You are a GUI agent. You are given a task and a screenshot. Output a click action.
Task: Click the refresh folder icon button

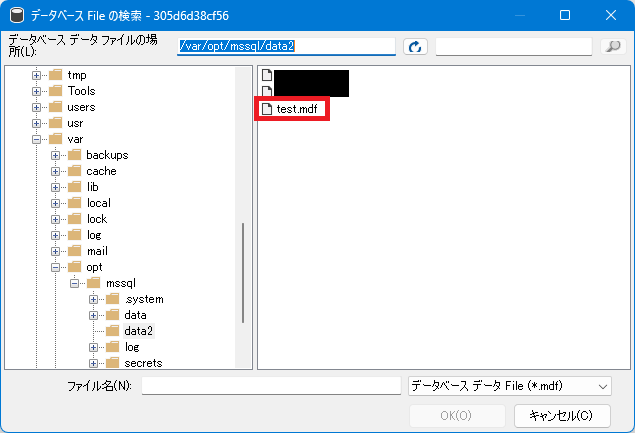[x=415, y=47]
